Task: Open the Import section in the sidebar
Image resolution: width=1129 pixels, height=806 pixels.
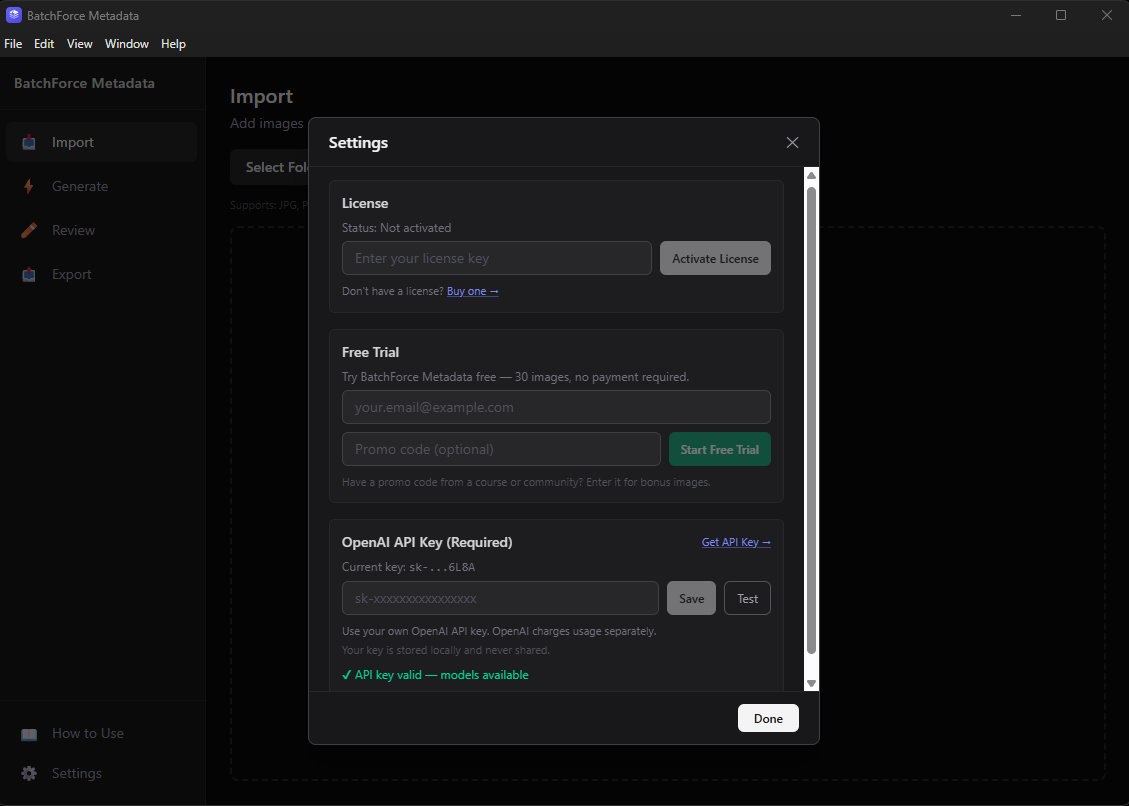Action: [30, 142]
